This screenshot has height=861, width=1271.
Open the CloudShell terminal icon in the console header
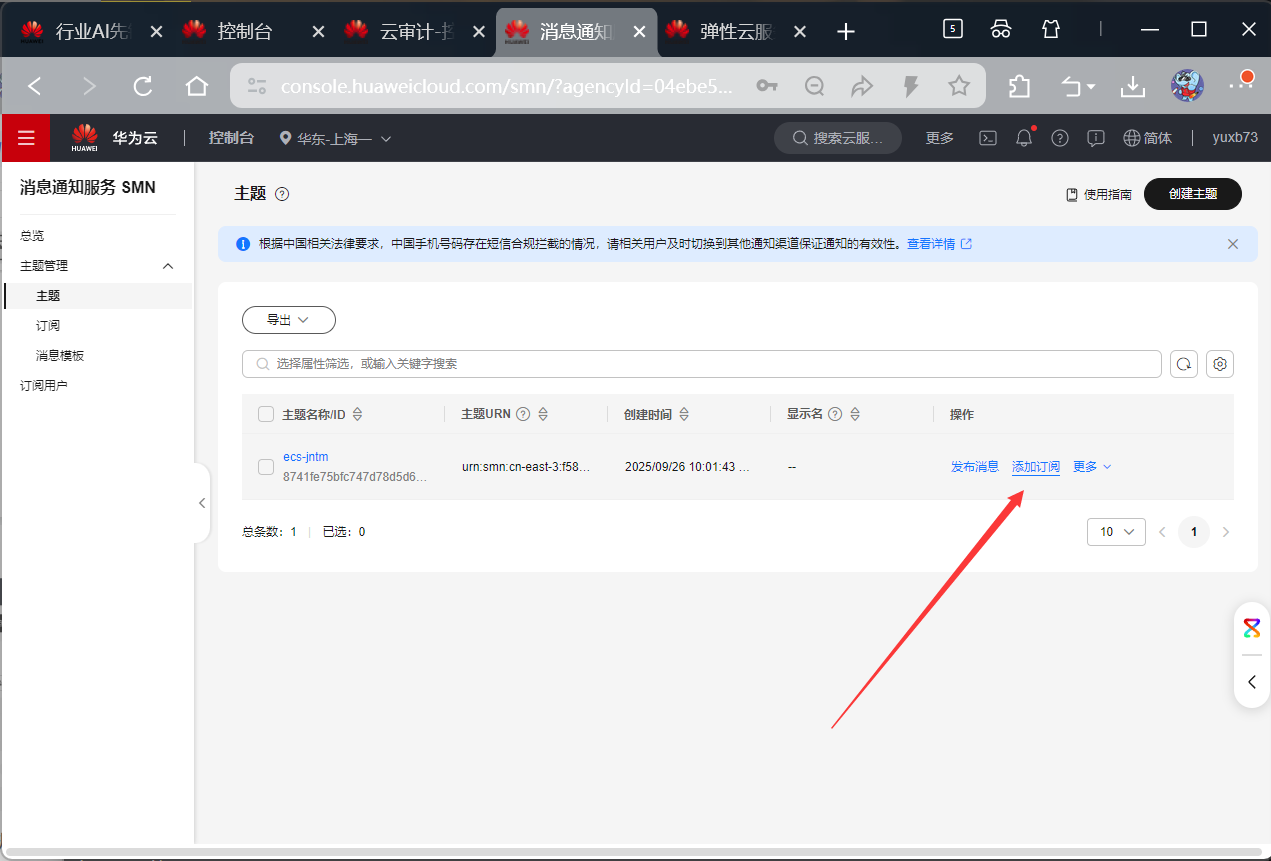point(987,138)
